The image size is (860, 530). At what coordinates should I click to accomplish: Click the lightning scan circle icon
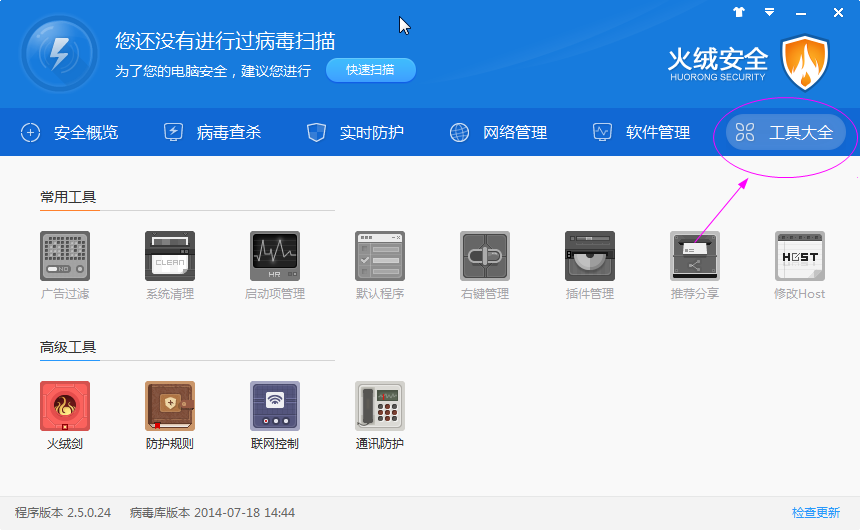pyautogui.click(x=59, y=54)
